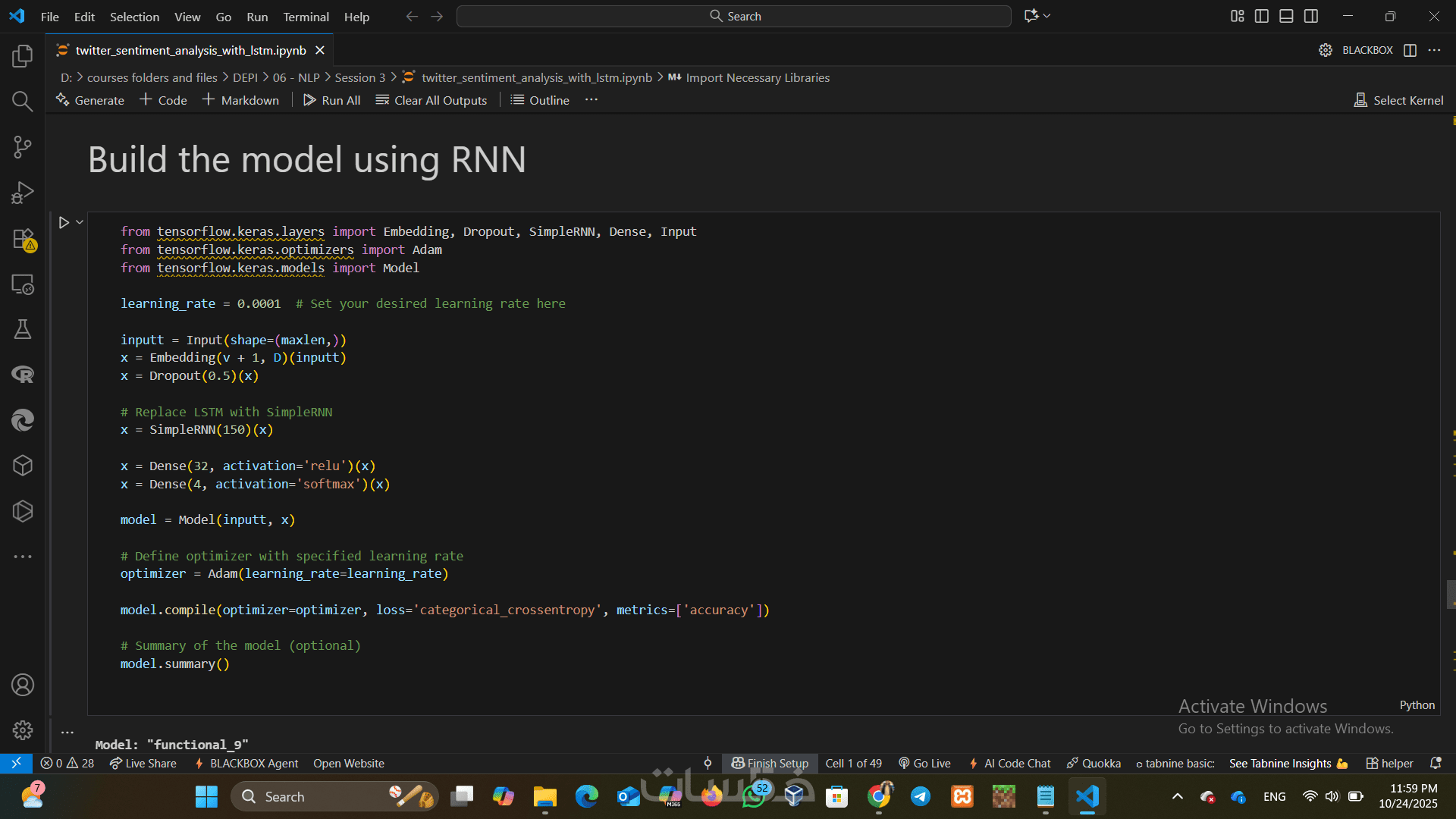The width and height of the screenshot is (1456, 819).
Task: Click the Search command center field
Action: (x=733, y=16)
